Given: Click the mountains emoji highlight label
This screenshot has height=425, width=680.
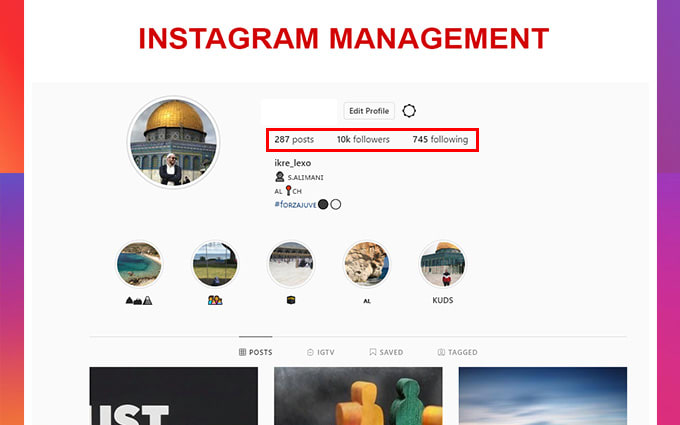Looking at the screenshot, I should coord(139,300).
